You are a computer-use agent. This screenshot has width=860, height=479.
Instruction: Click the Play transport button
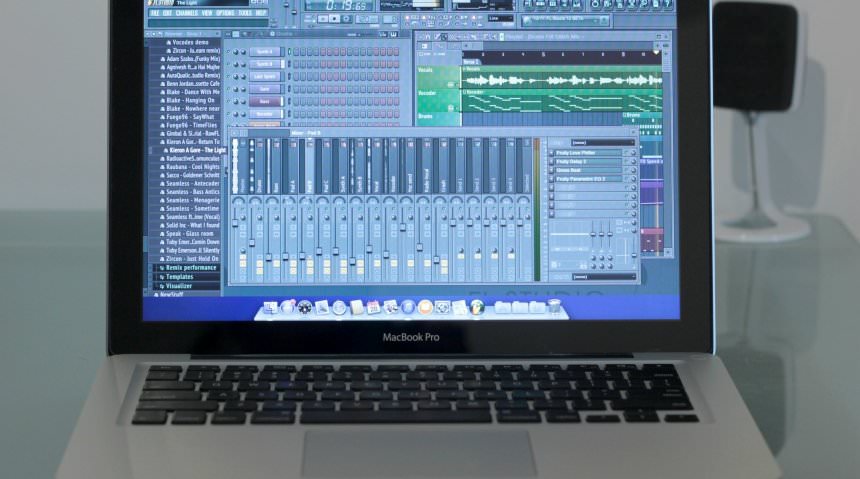pyautogui.click(x=323, y=19)
